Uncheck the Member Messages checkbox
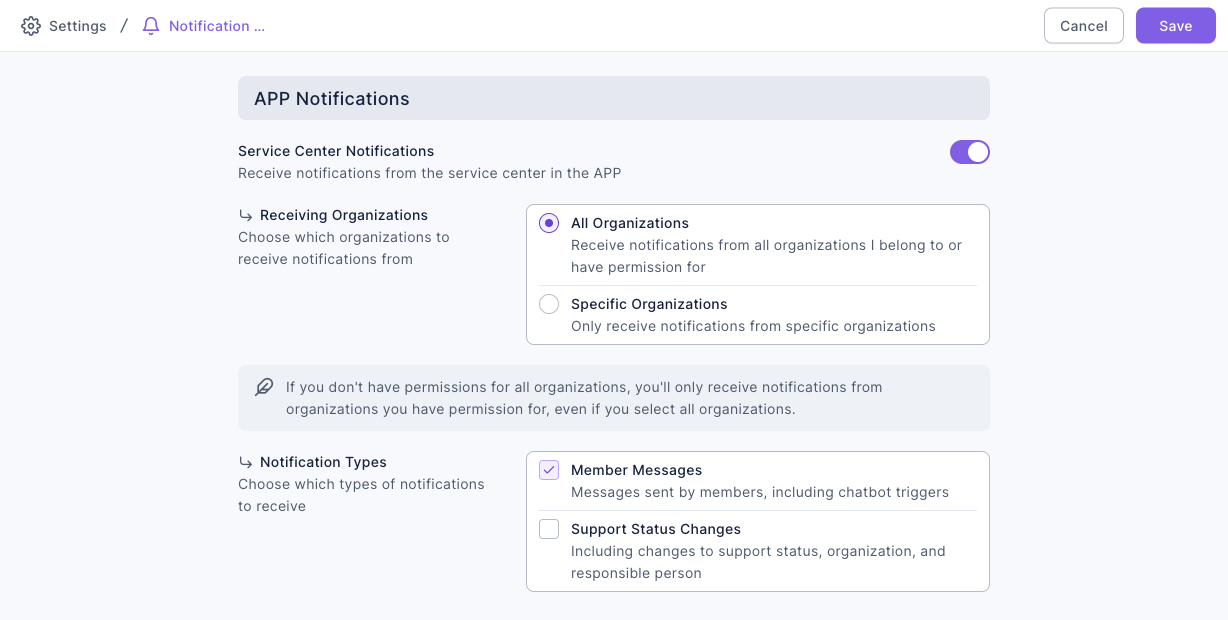This screenshot has width=1228, height=620. 549,470
